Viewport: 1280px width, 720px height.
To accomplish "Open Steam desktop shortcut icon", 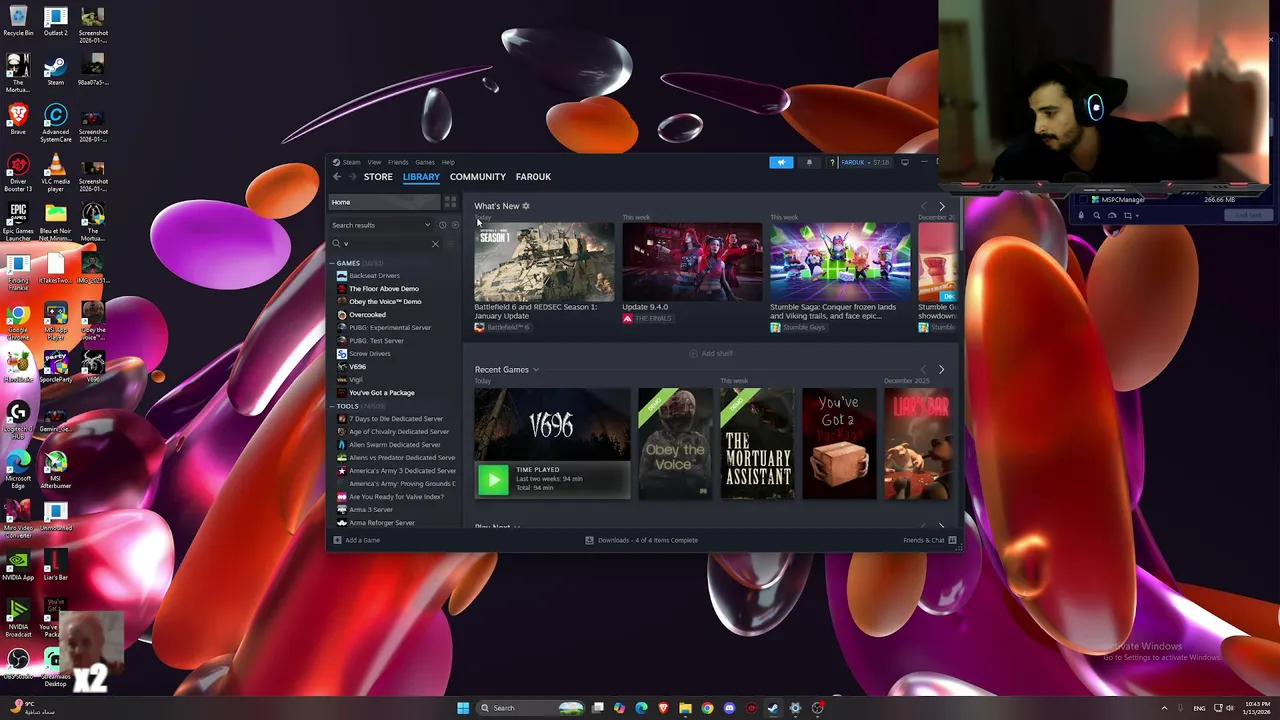I will click(x=56, y=70).
